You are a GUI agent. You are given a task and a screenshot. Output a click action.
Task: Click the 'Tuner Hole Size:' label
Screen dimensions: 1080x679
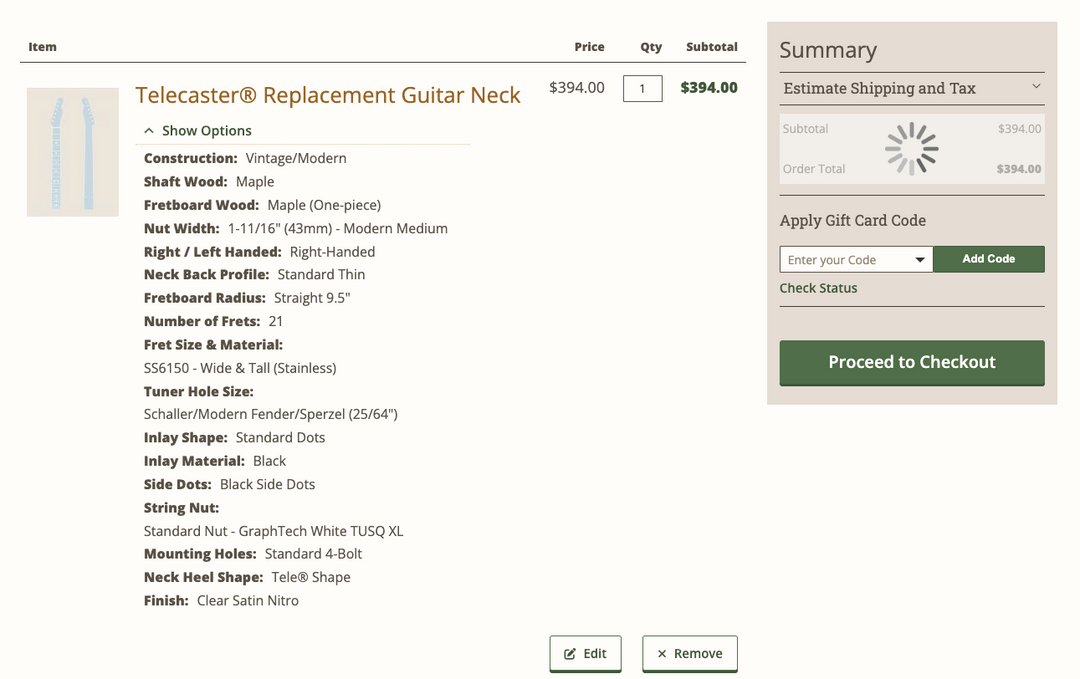click(198, 392)
